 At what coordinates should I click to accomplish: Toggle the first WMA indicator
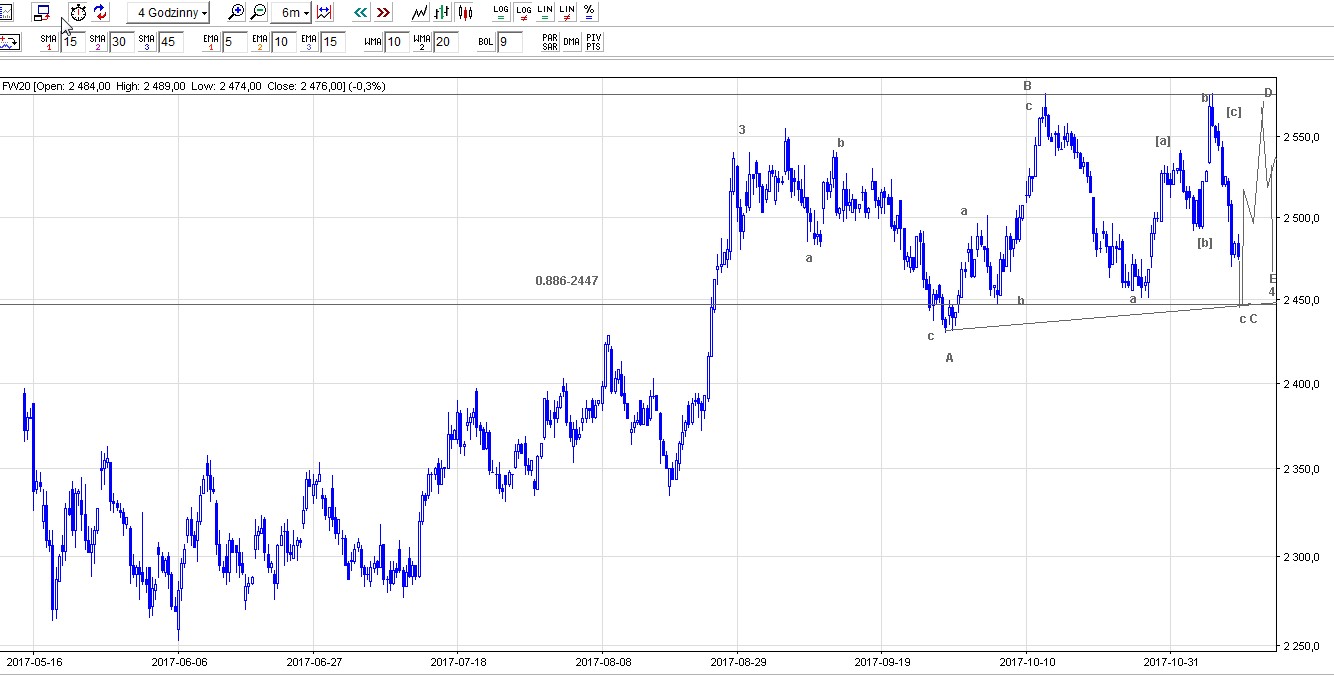click(x=373, y=42)
